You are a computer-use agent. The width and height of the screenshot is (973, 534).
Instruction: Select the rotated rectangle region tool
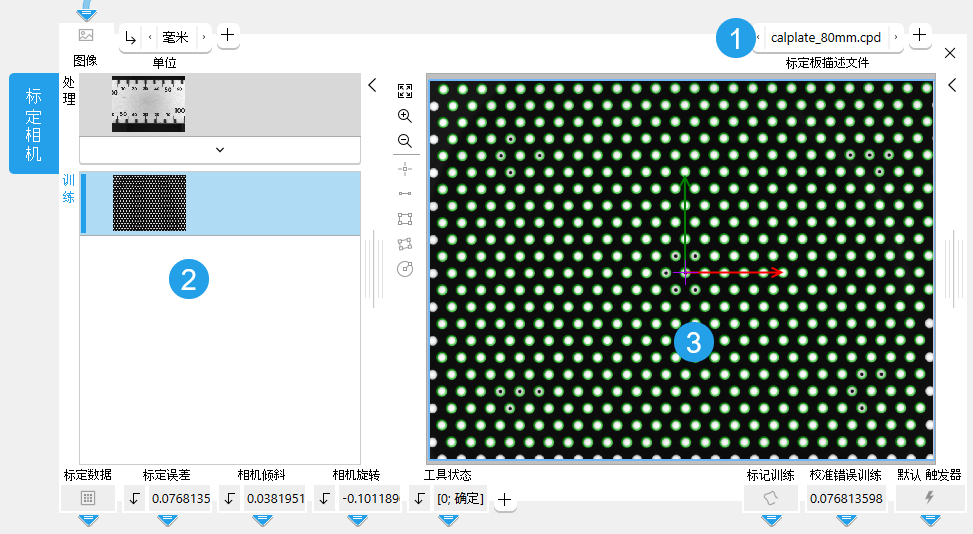405,243
